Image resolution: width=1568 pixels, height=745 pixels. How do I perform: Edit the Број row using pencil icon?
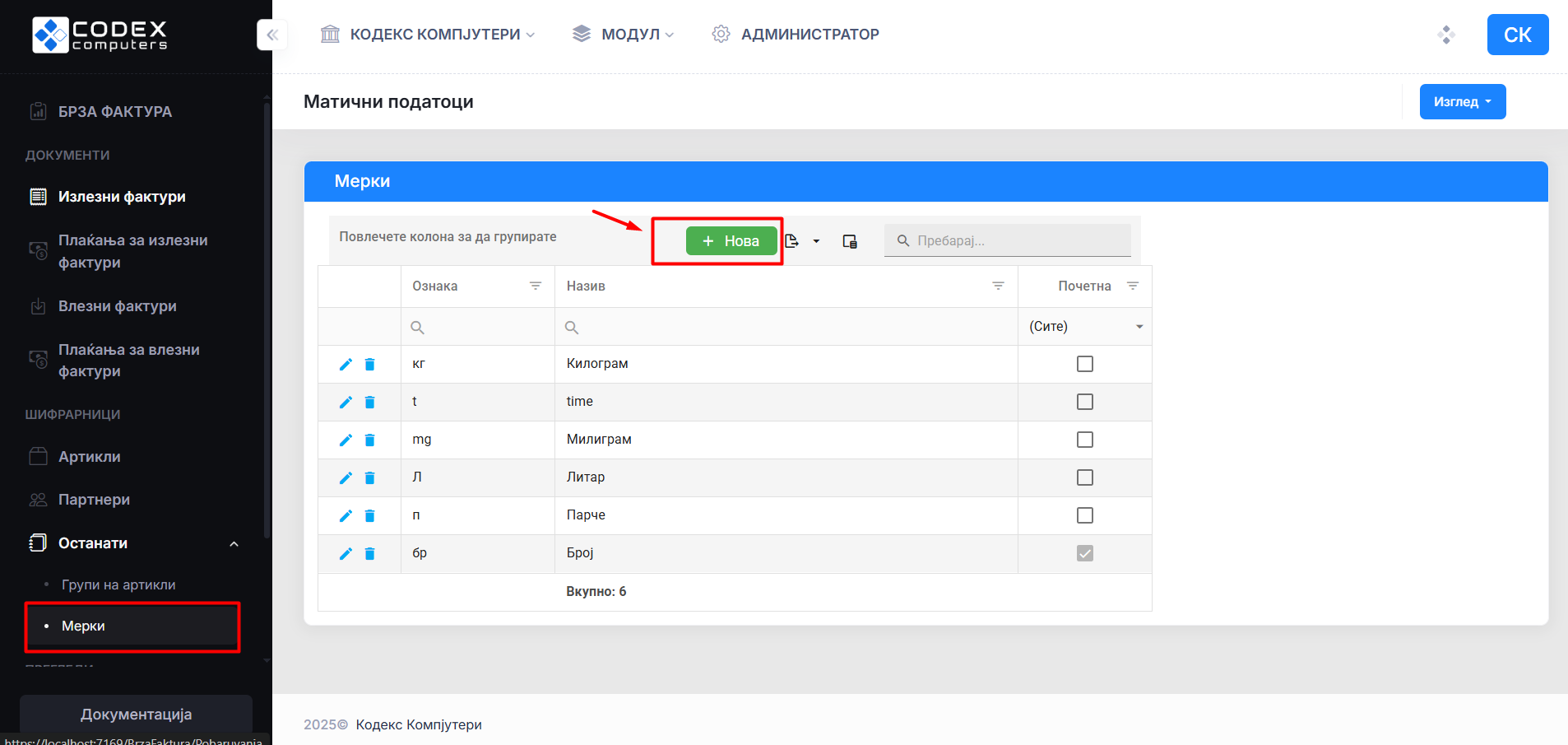[346, 553]
